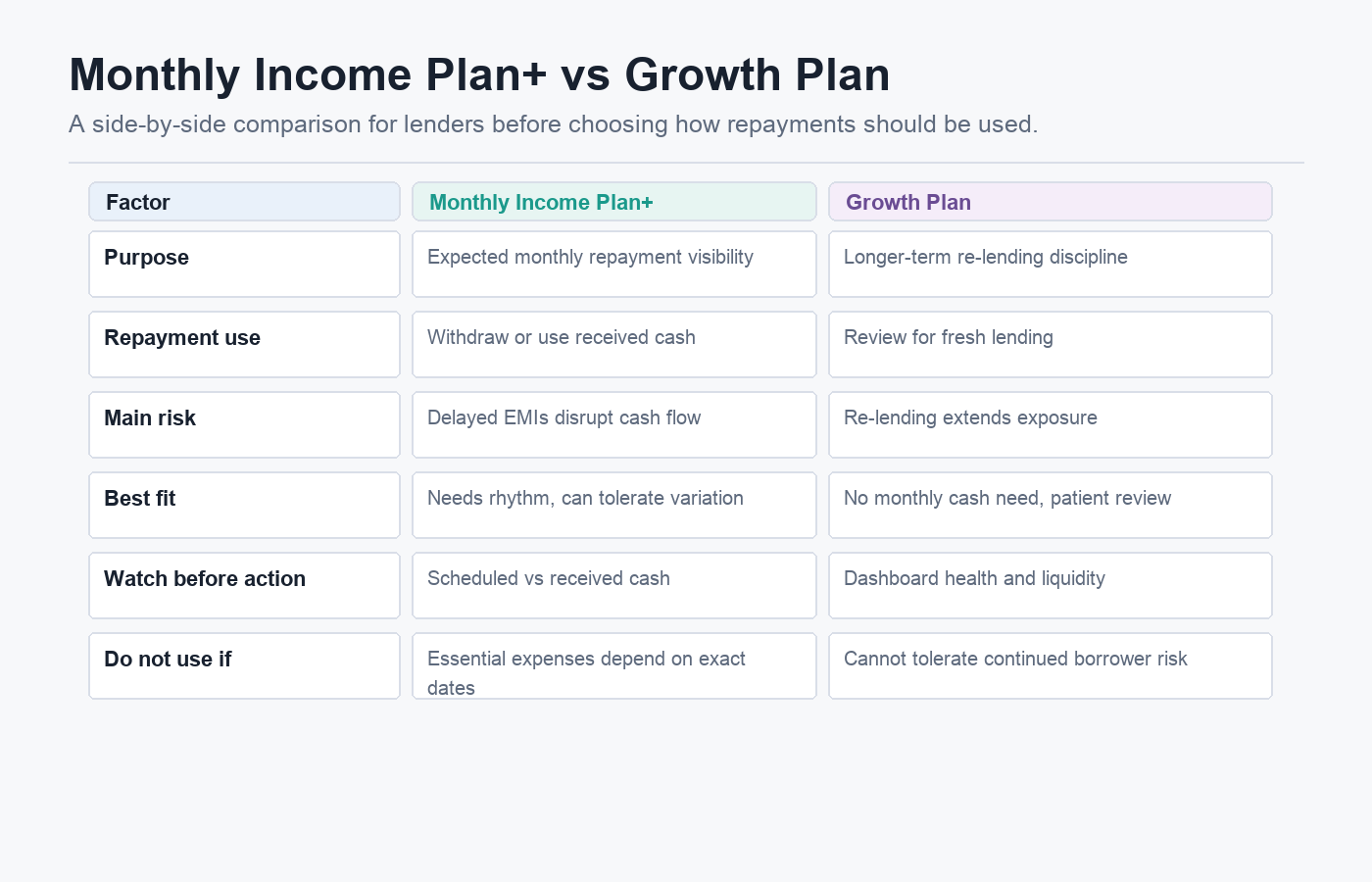
Task: Select the Delayed EMIs disrupt cash flow cell
Action: (614, 425)
